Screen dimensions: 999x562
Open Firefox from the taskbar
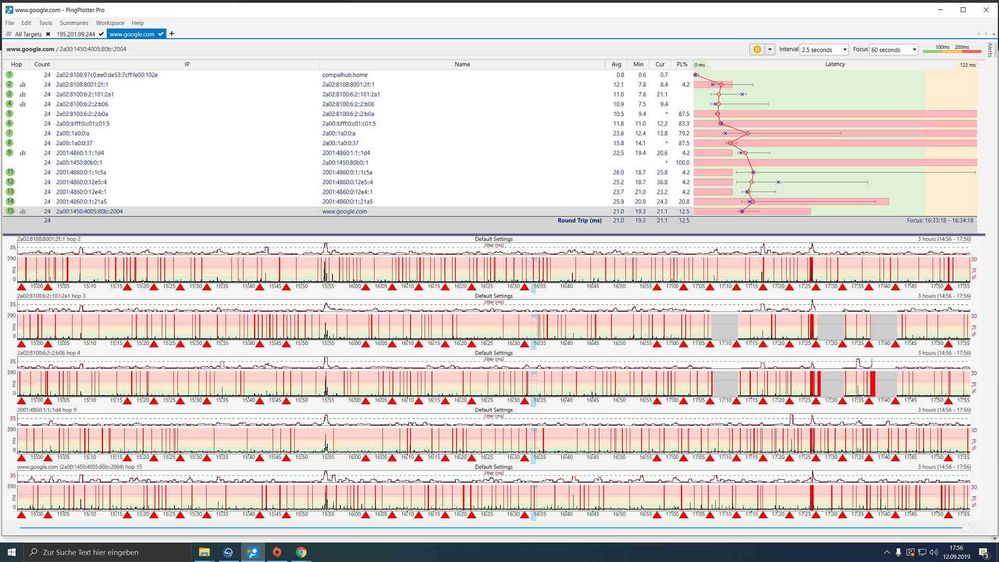click(277, 552)
